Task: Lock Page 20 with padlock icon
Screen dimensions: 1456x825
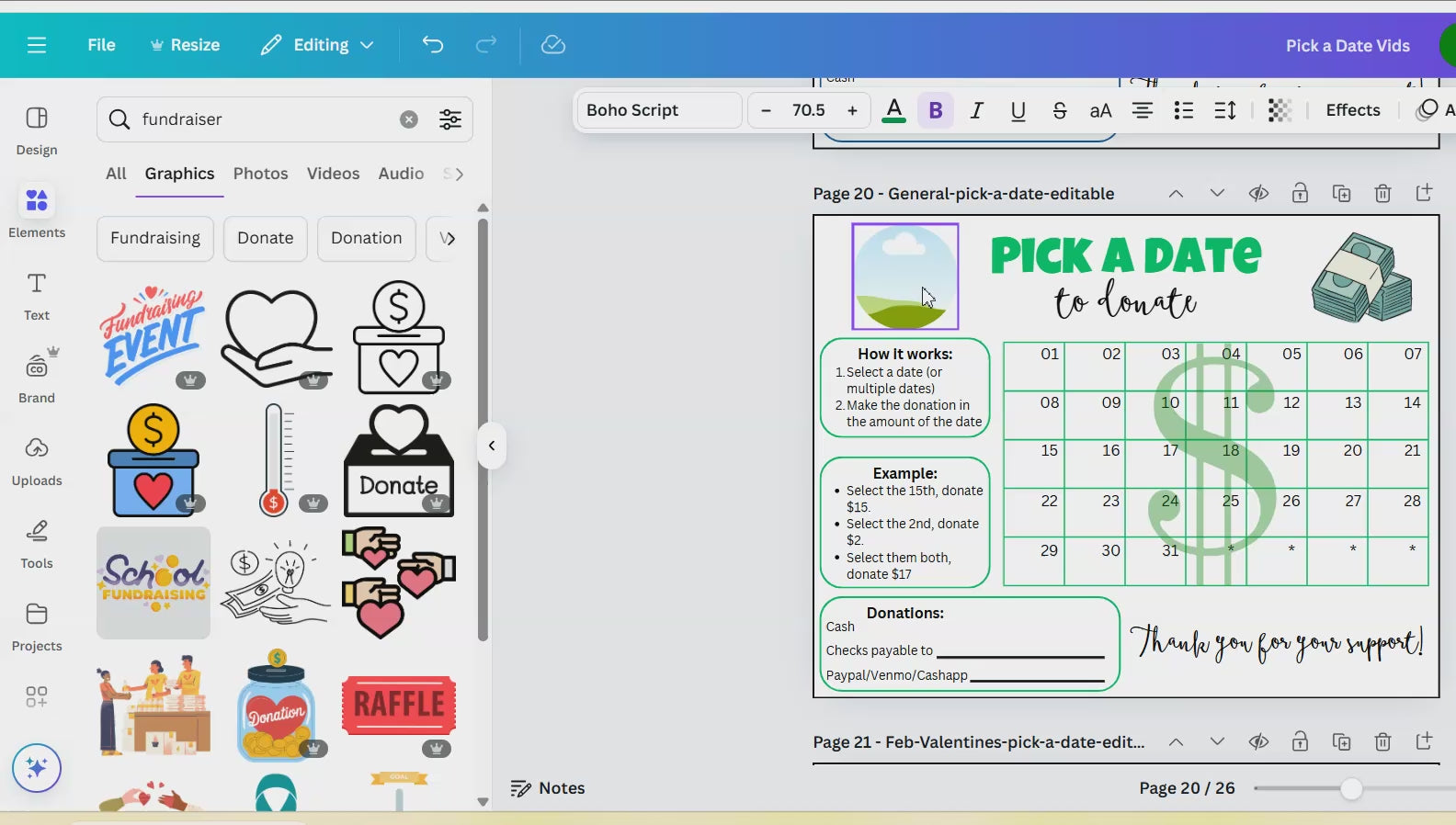Action: 1300,193
